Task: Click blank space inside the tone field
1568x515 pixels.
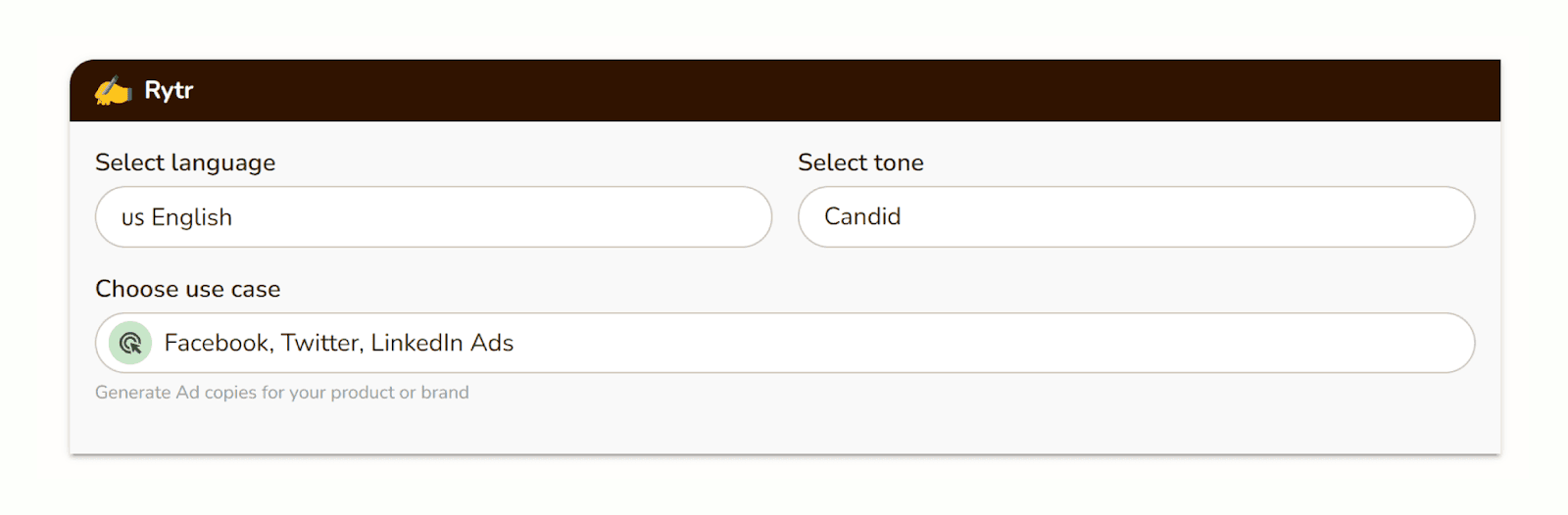Action: (1225, 217)
